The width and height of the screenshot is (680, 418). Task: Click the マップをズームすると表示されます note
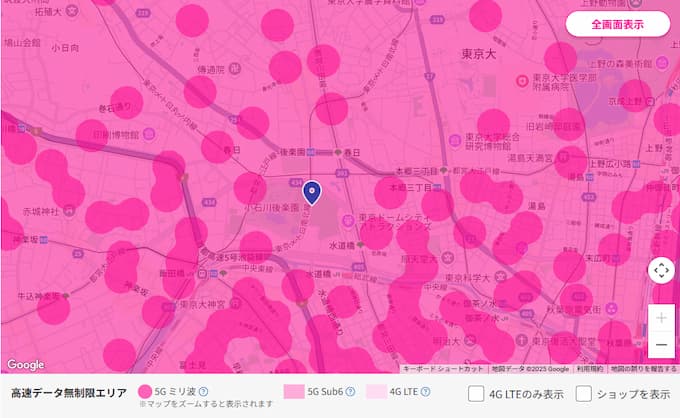click(206, 404)
